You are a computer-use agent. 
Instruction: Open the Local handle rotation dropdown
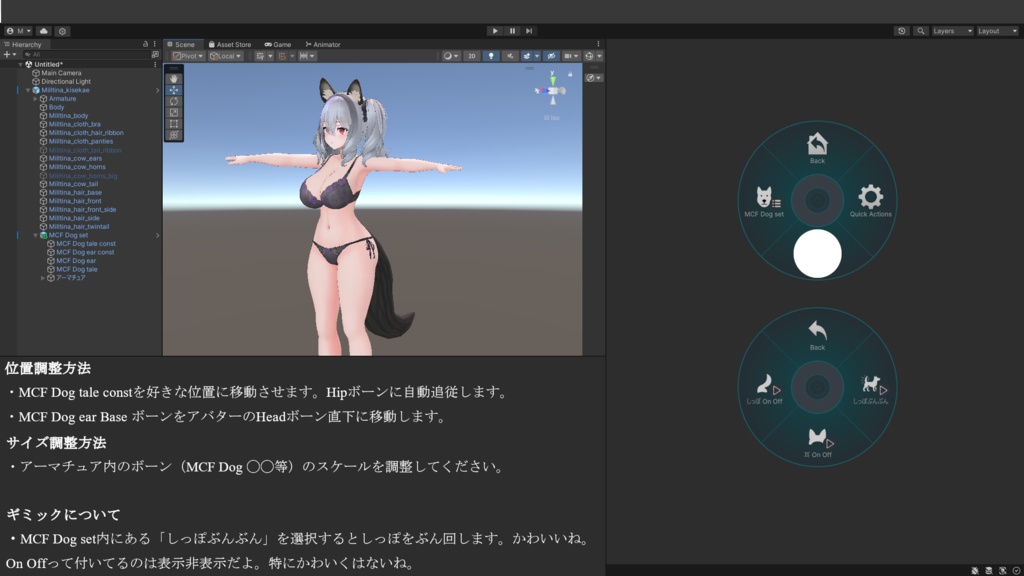tap(225, 56)
